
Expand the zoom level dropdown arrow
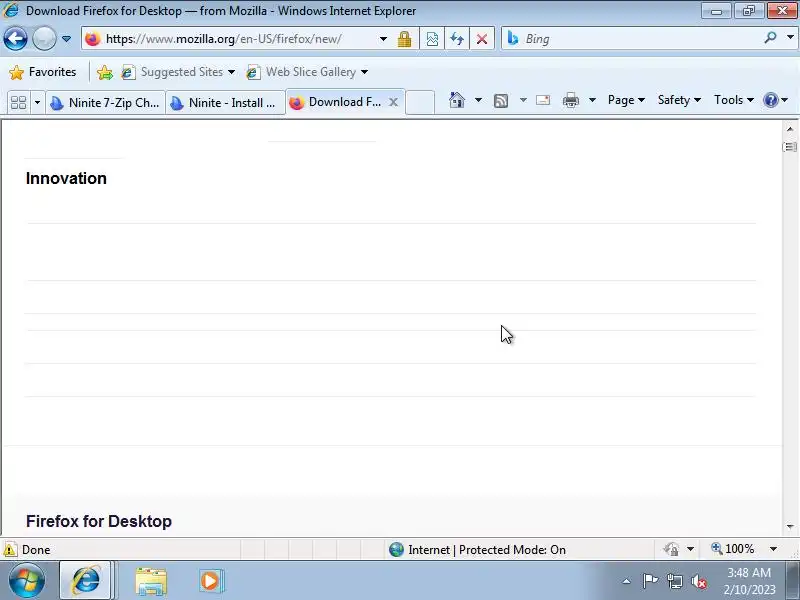(x=773, y=549)
